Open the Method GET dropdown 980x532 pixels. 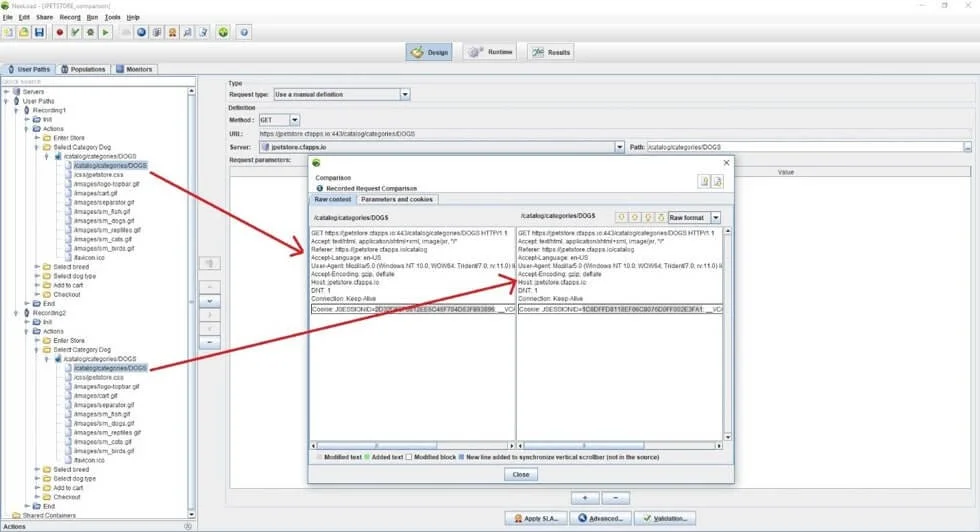tap(294, 120)
